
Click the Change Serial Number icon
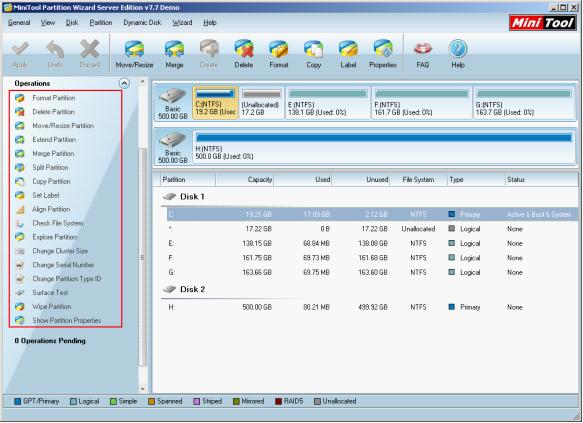point(20,265)
